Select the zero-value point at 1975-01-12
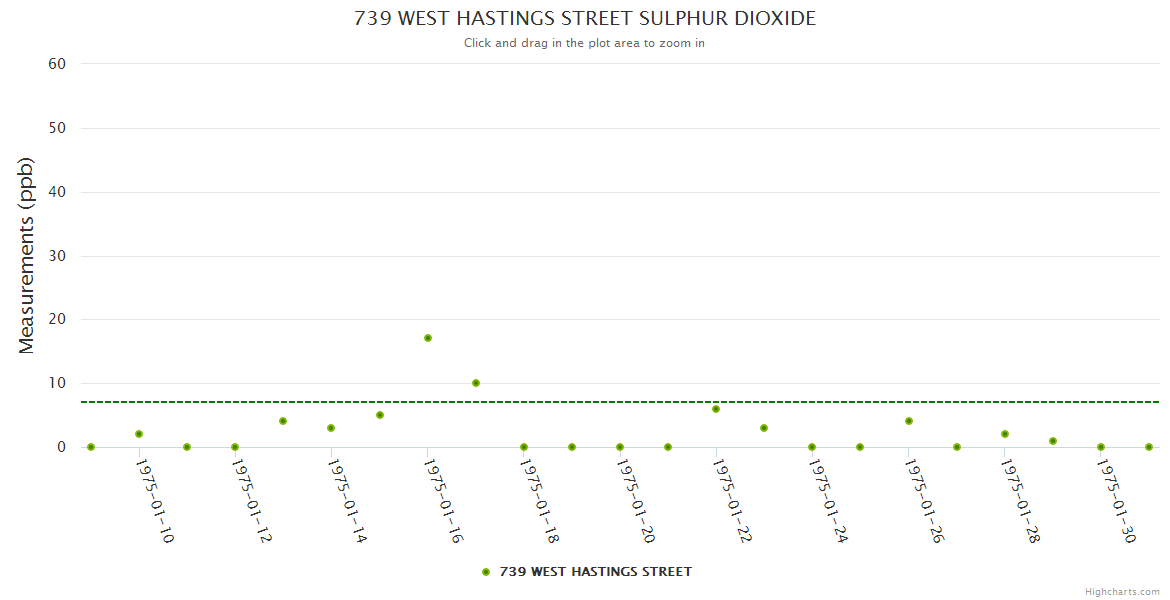This screenshot has height=600, width=1170. [235, 447]
